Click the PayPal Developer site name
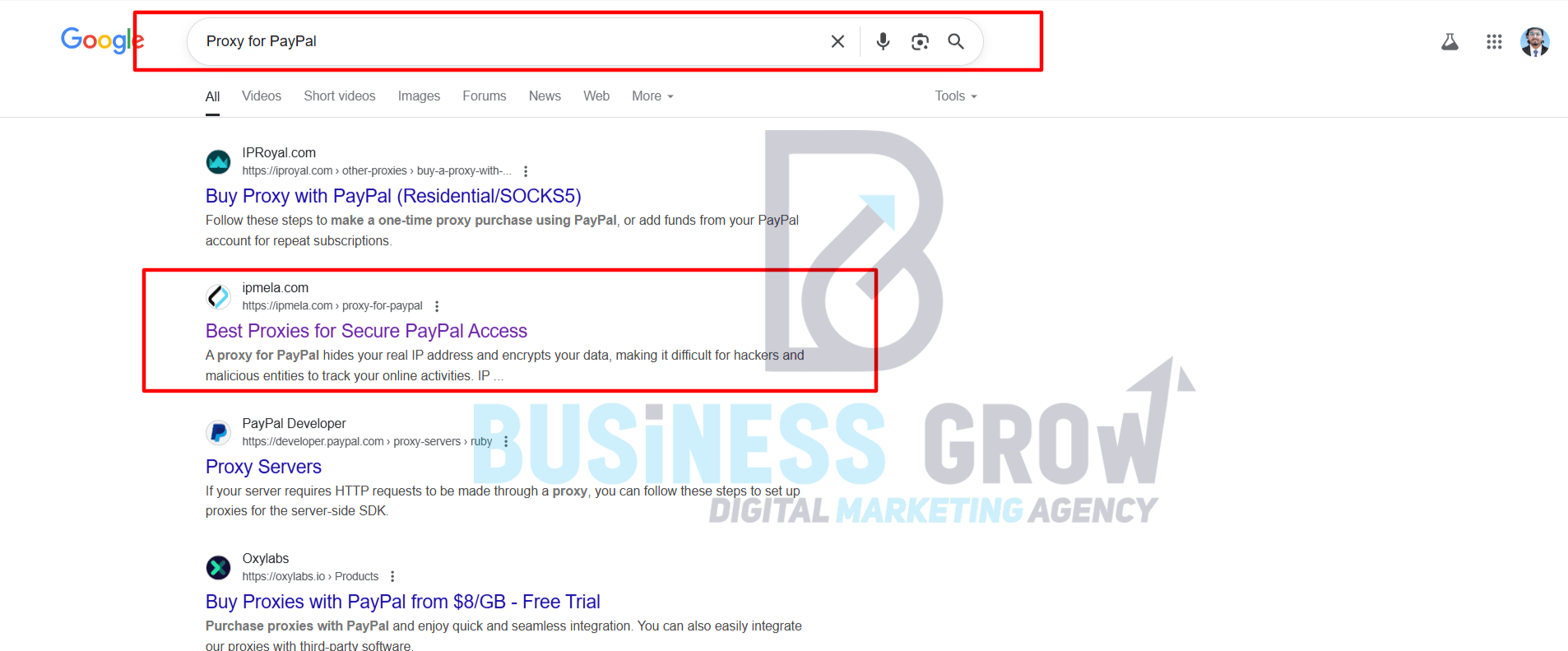 tap(294, 423)
